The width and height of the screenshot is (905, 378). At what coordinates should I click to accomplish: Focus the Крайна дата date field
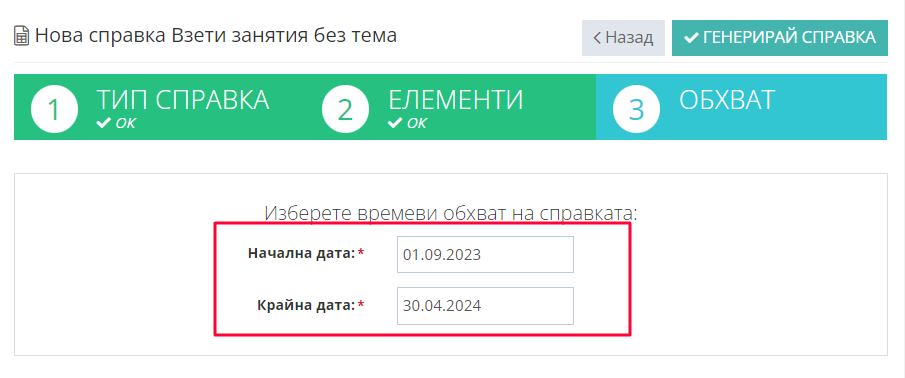tap(485, 306)
